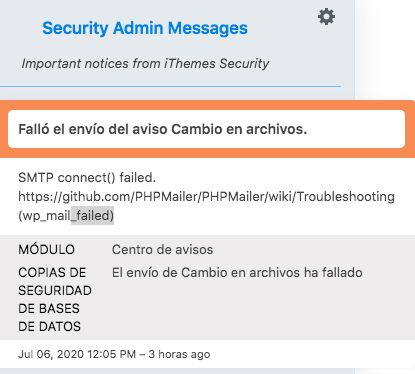The height and width of the screenshot is (374, 415).
Task: Click the word "Messages" in the panel title
Action: [208, 29]
